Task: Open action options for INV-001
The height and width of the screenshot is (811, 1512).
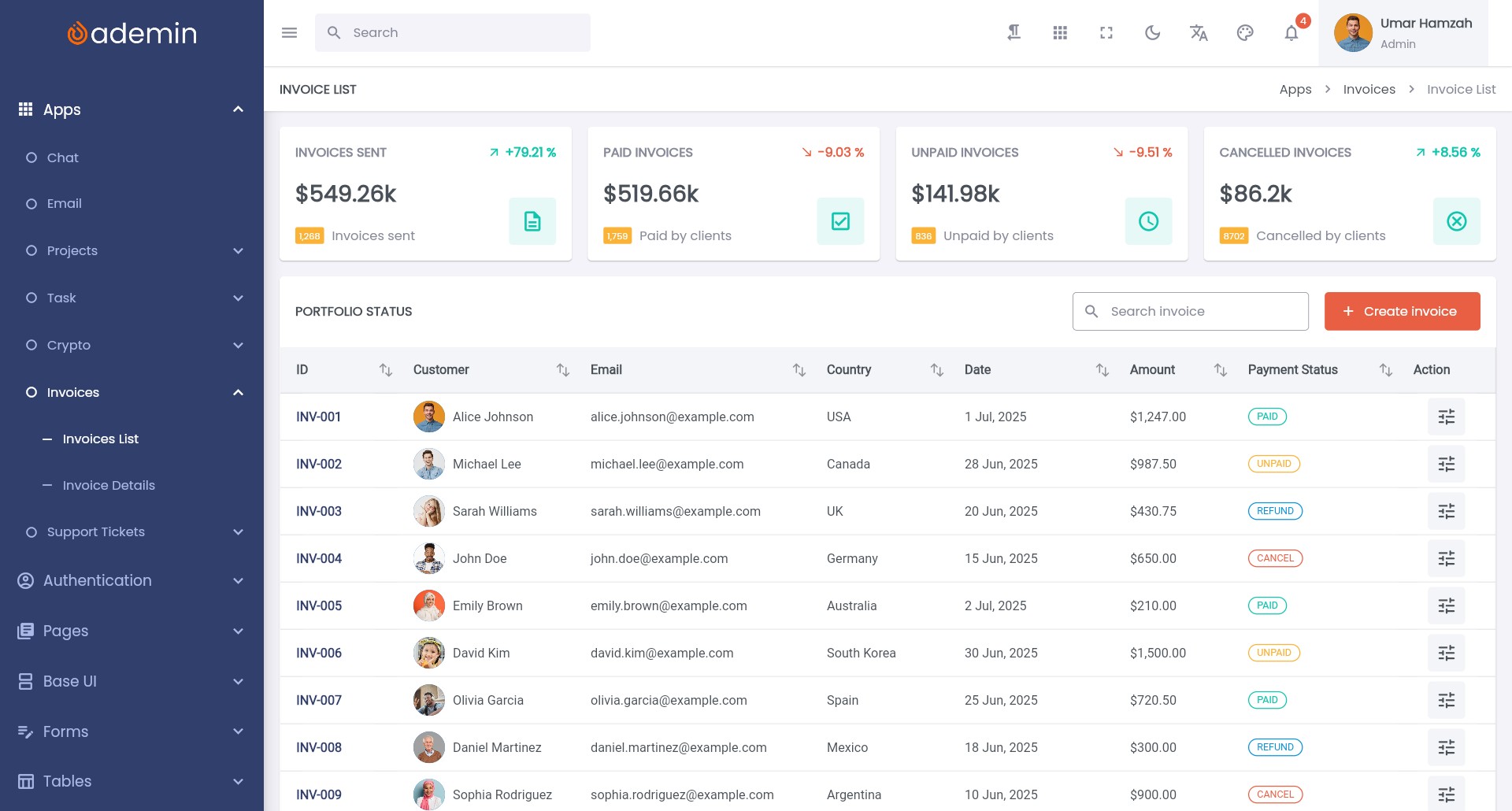Action: [1446, 417]
